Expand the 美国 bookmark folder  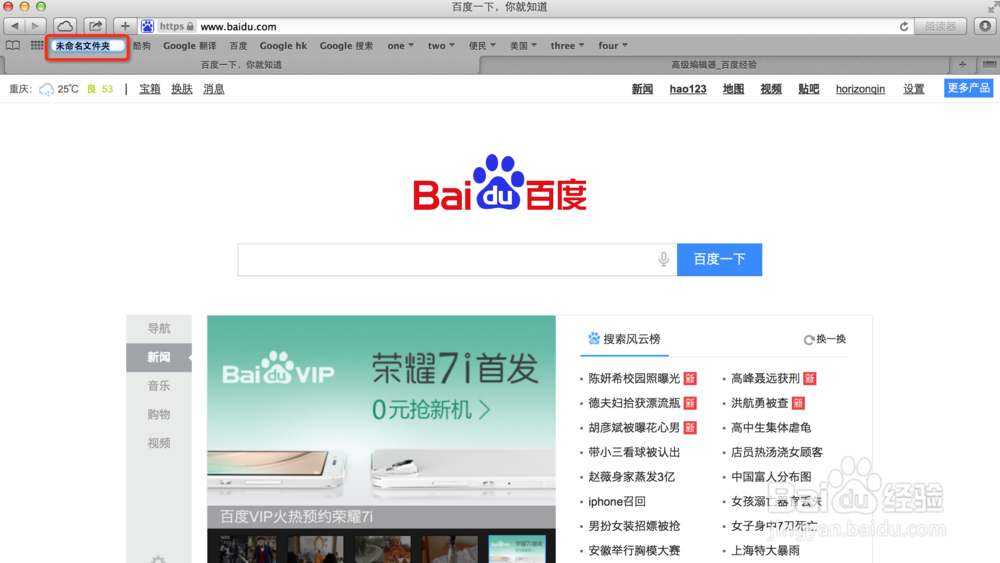click(524, 45)
